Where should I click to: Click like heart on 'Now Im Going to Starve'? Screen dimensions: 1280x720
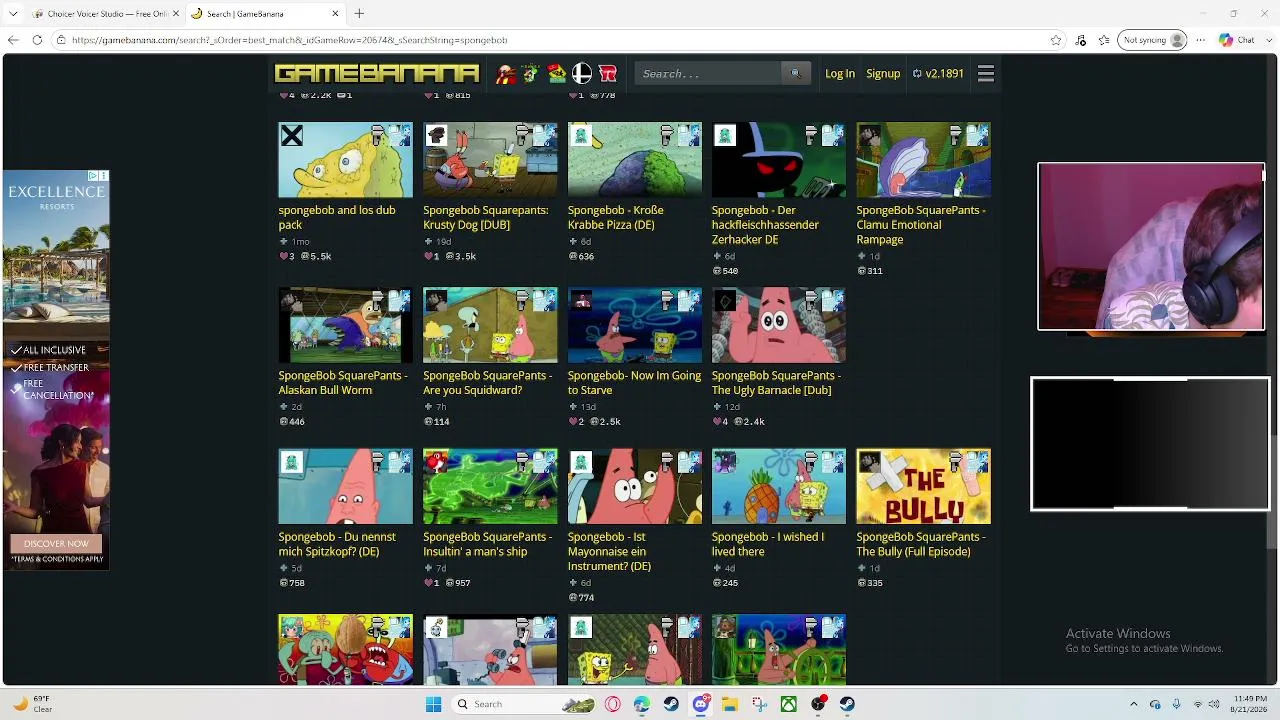572,422
